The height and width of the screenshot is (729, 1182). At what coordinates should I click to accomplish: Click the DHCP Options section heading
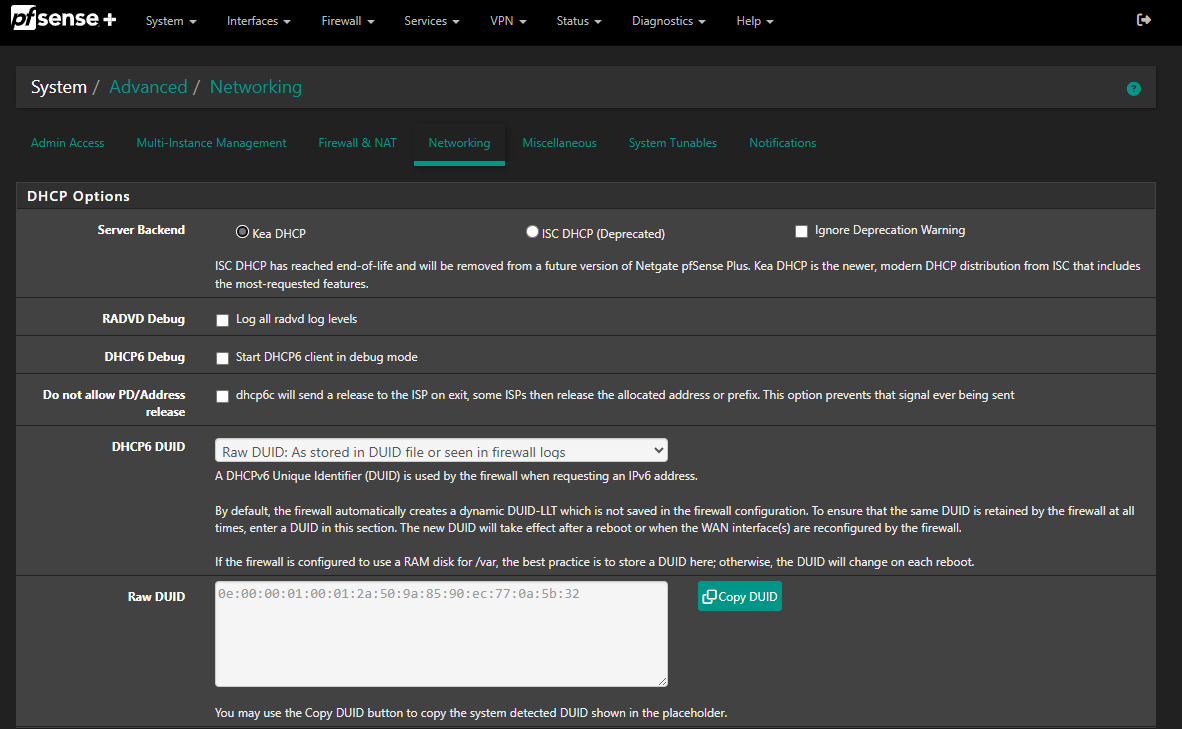[78, 196]
